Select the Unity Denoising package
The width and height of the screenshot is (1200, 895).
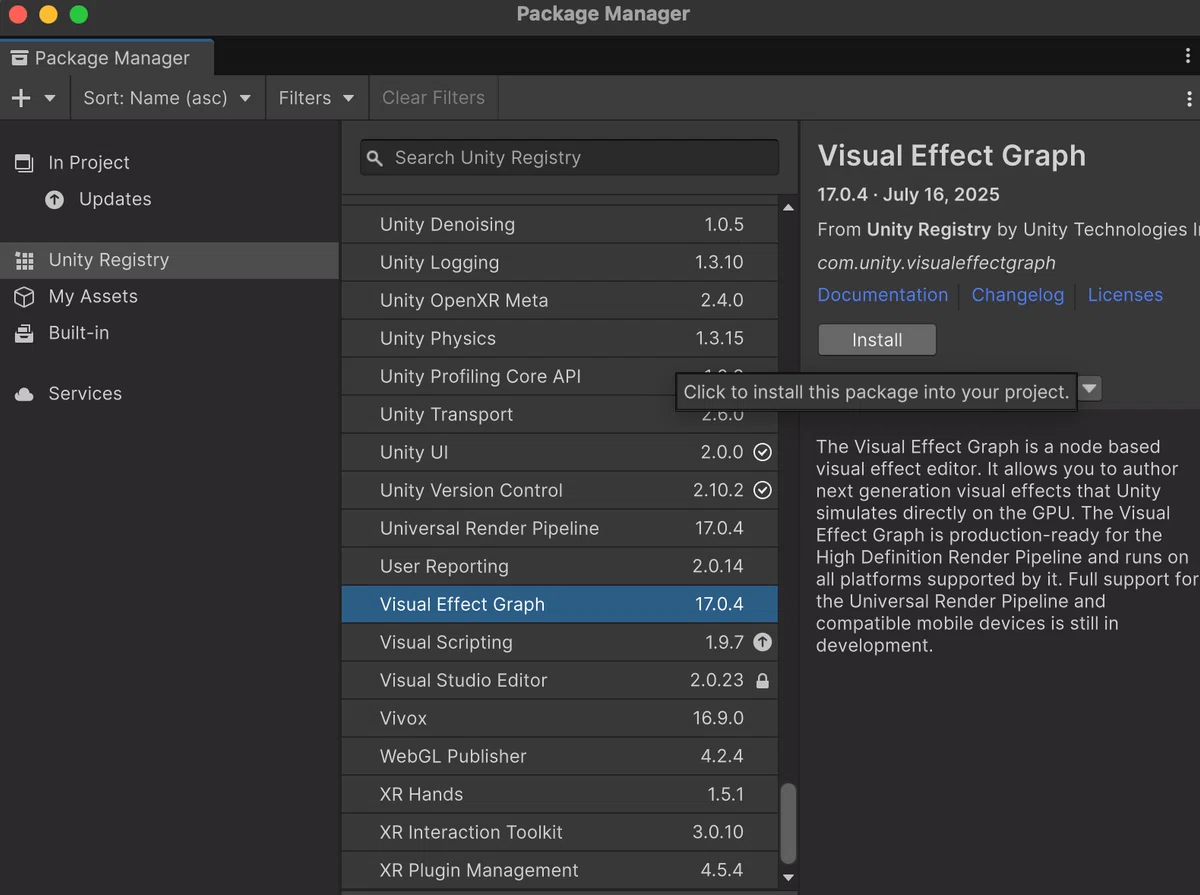tap(559, 225)
